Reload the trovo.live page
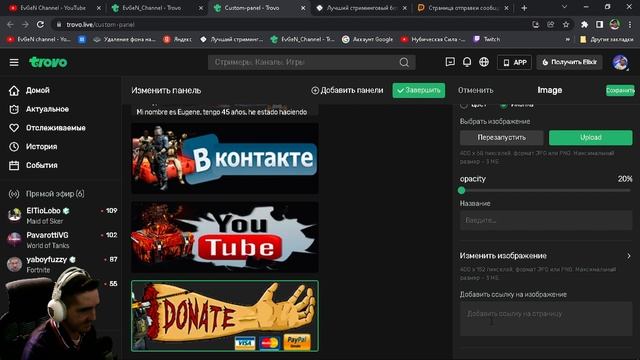Screen dimensions: 640x360 (x=40, y=24)
